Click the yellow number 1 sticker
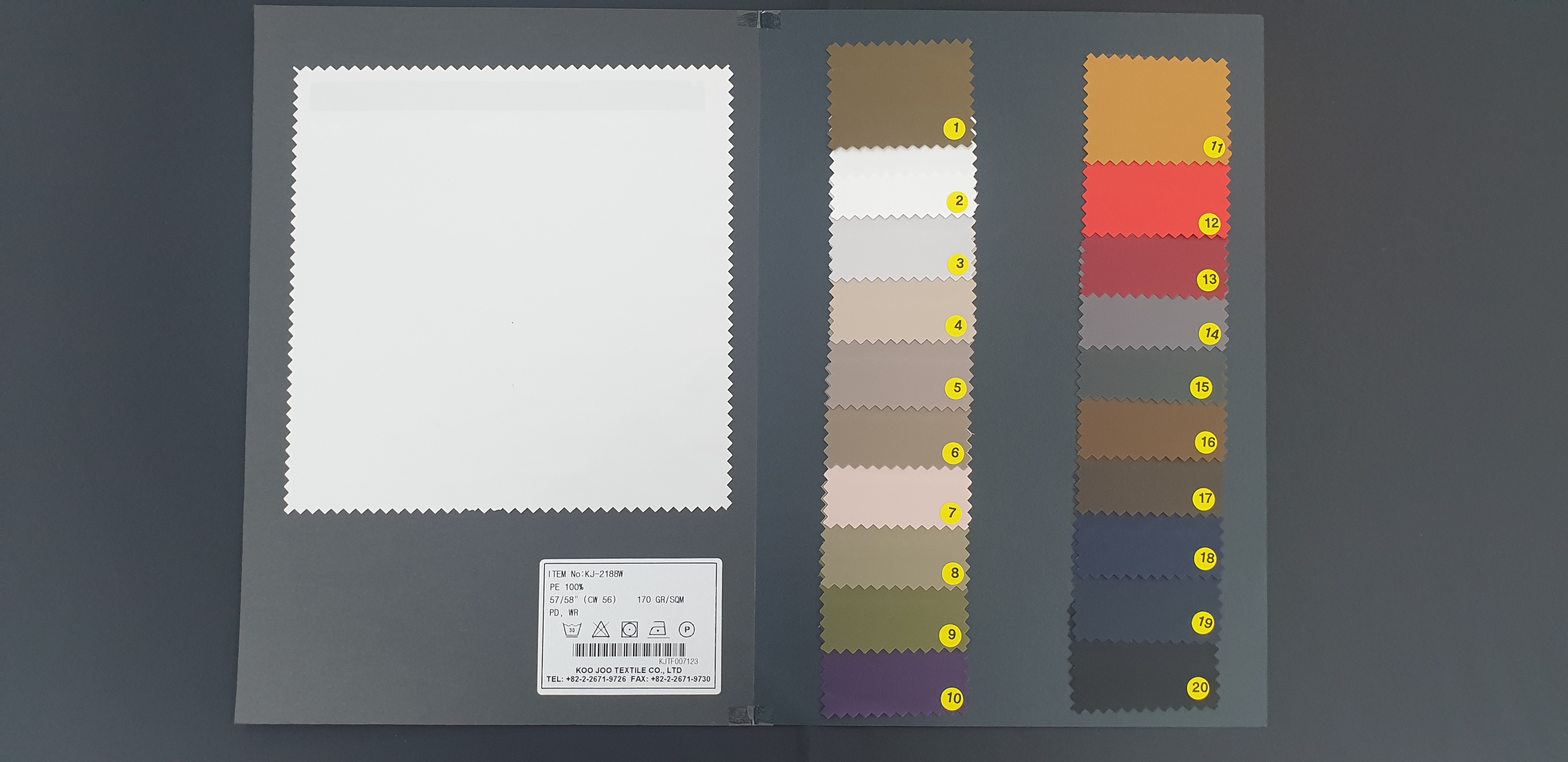 pyautogui.click(x=955, y=128)
